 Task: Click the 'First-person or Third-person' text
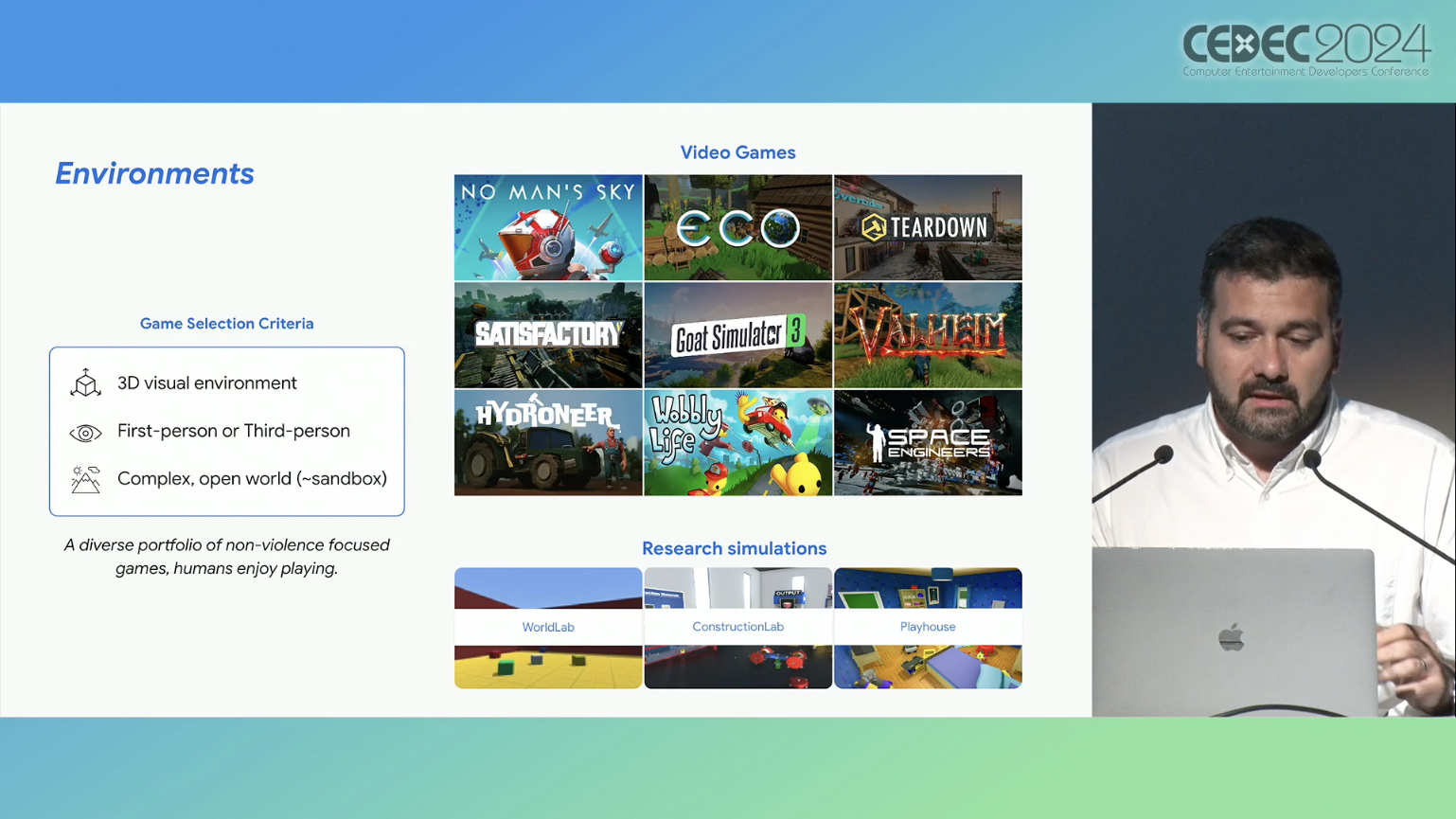(x=234, y=431)
